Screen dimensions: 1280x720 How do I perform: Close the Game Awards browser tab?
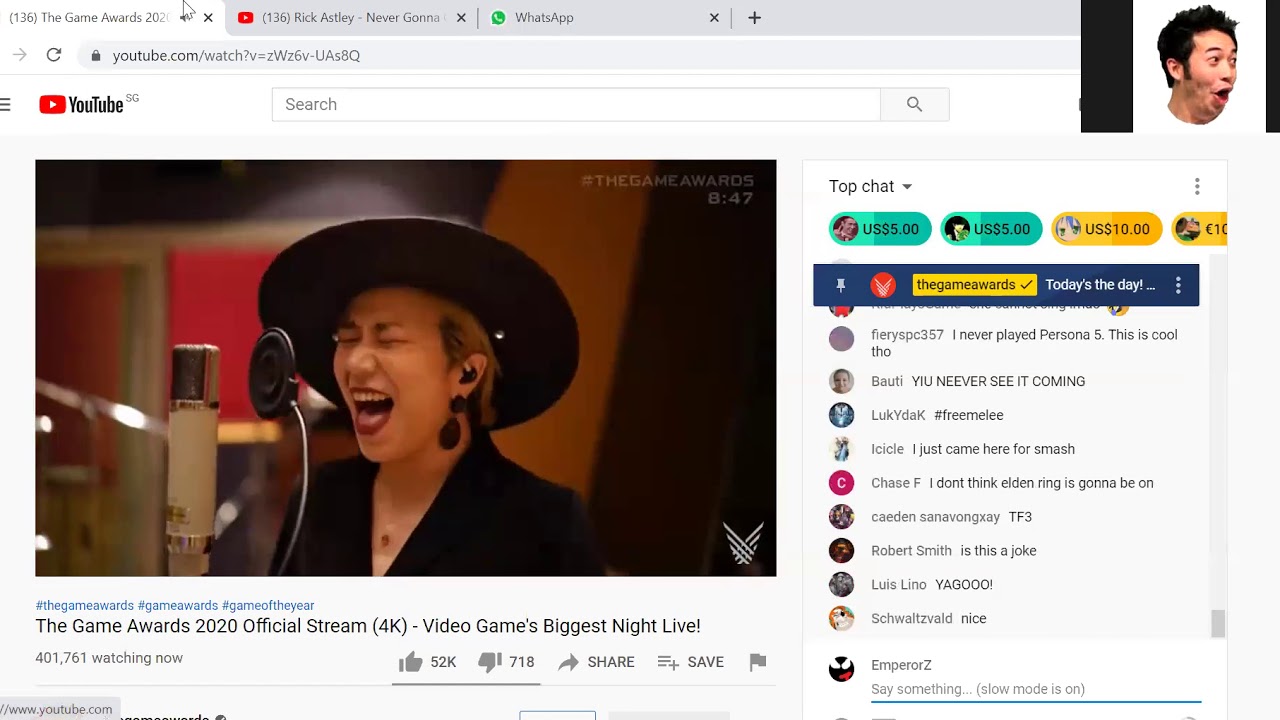click(208, 18)
